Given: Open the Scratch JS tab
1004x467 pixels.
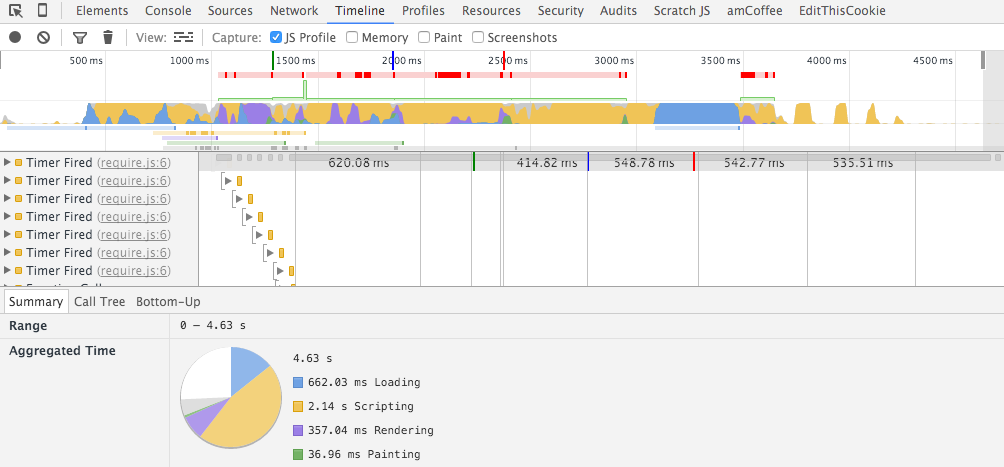Looking at the screenshot, I should click(681, 11).
